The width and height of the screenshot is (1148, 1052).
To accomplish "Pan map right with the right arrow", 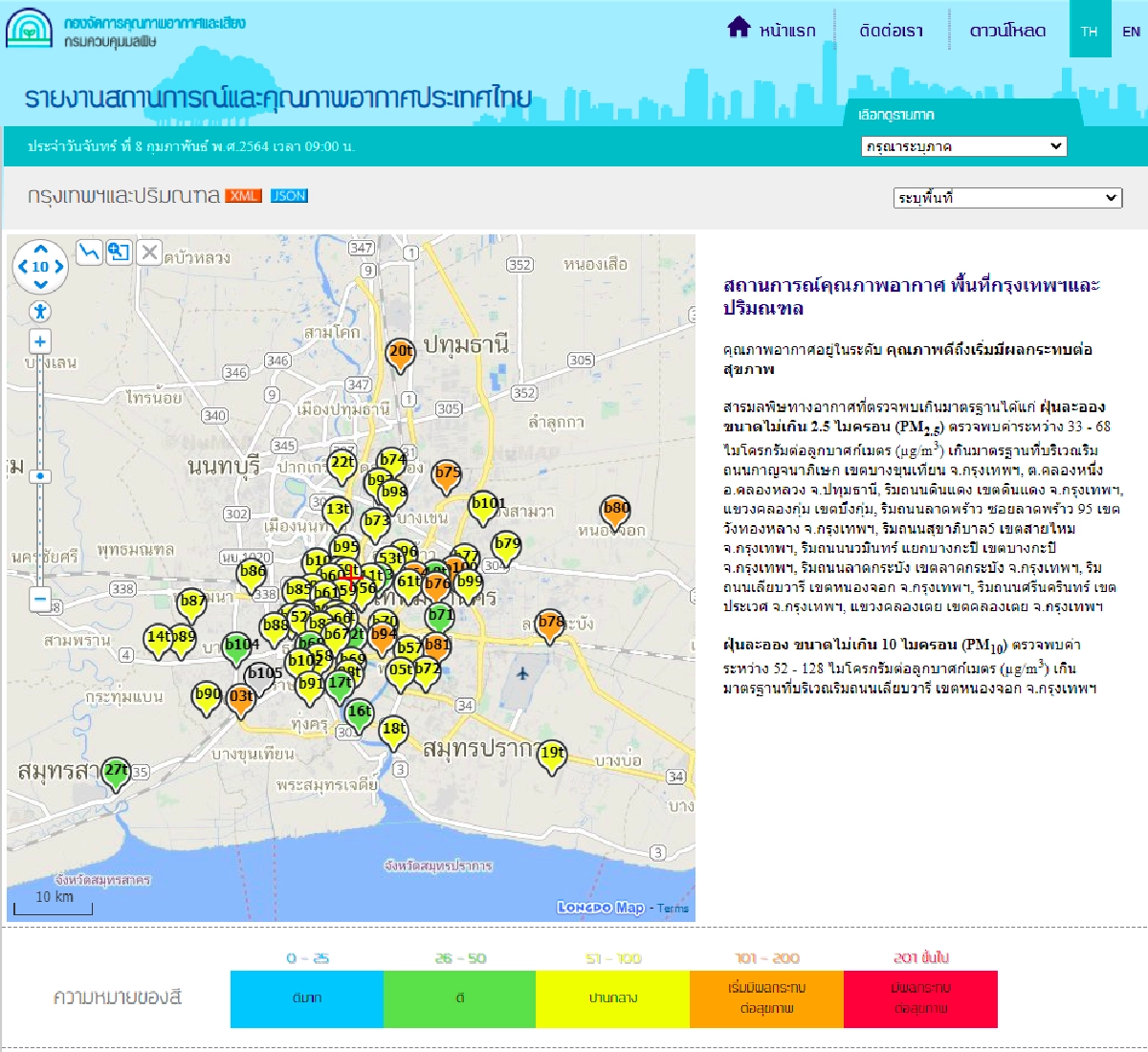I will pyautogui.click(x=59, y=267).
